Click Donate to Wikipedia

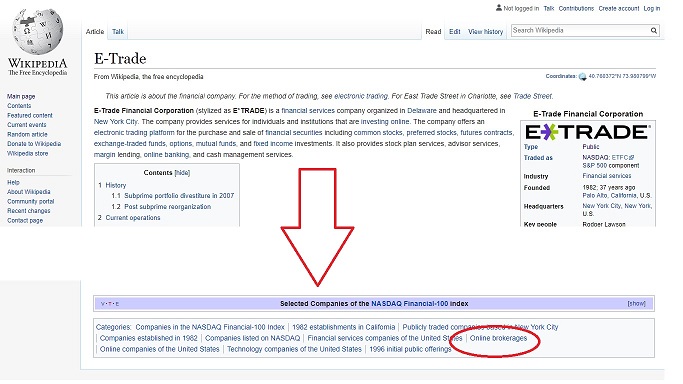click(34, 144)
